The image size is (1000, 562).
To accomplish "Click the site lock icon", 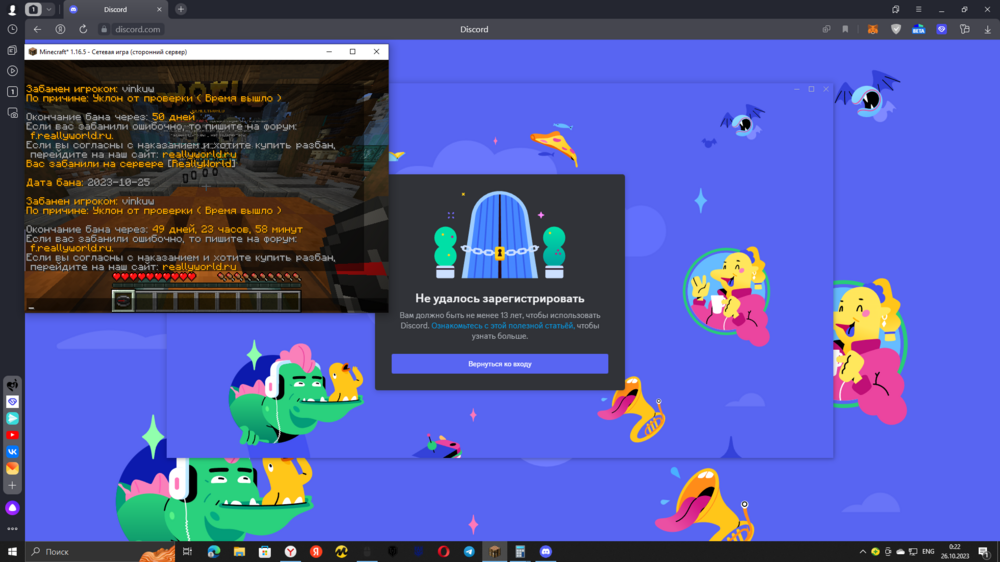I will point(104,29).
